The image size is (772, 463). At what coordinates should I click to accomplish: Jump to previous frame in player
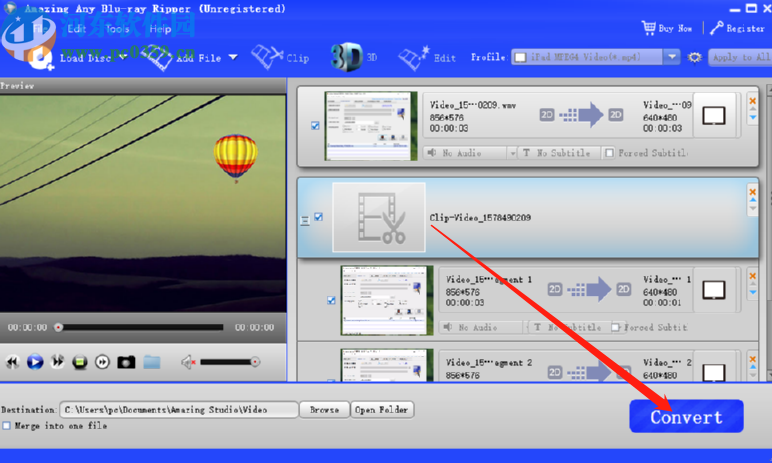(x=12, y=363)
